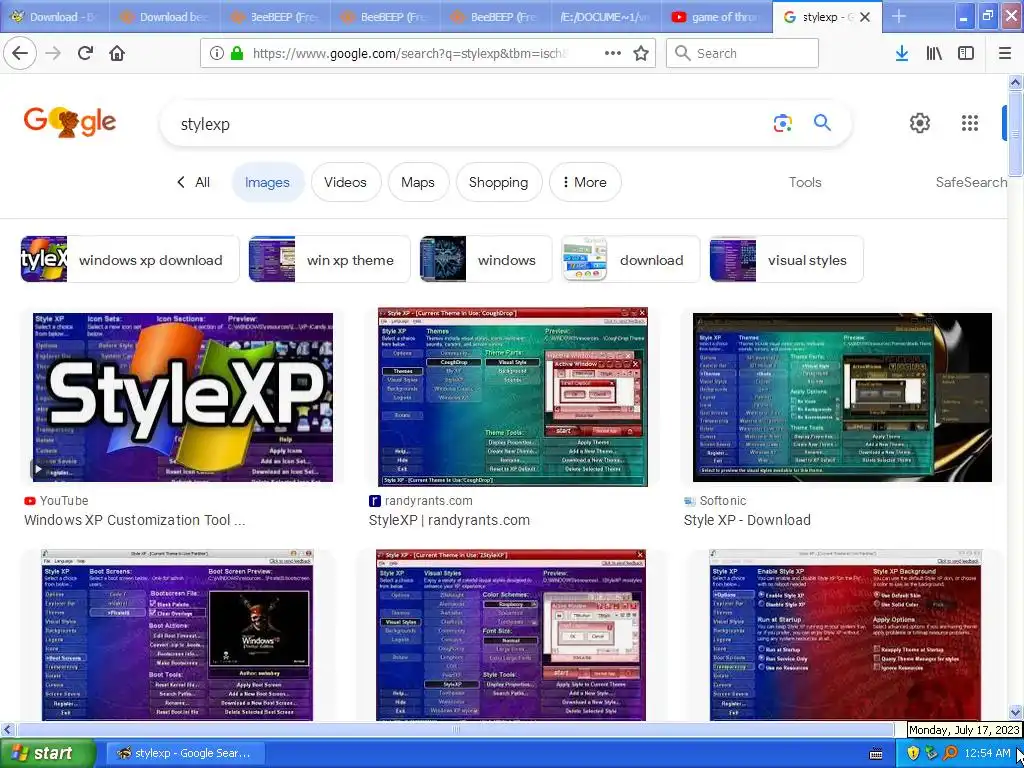1024x768 pixels.
Task: Open the Windows Start menu
Action: pos(46,753)
